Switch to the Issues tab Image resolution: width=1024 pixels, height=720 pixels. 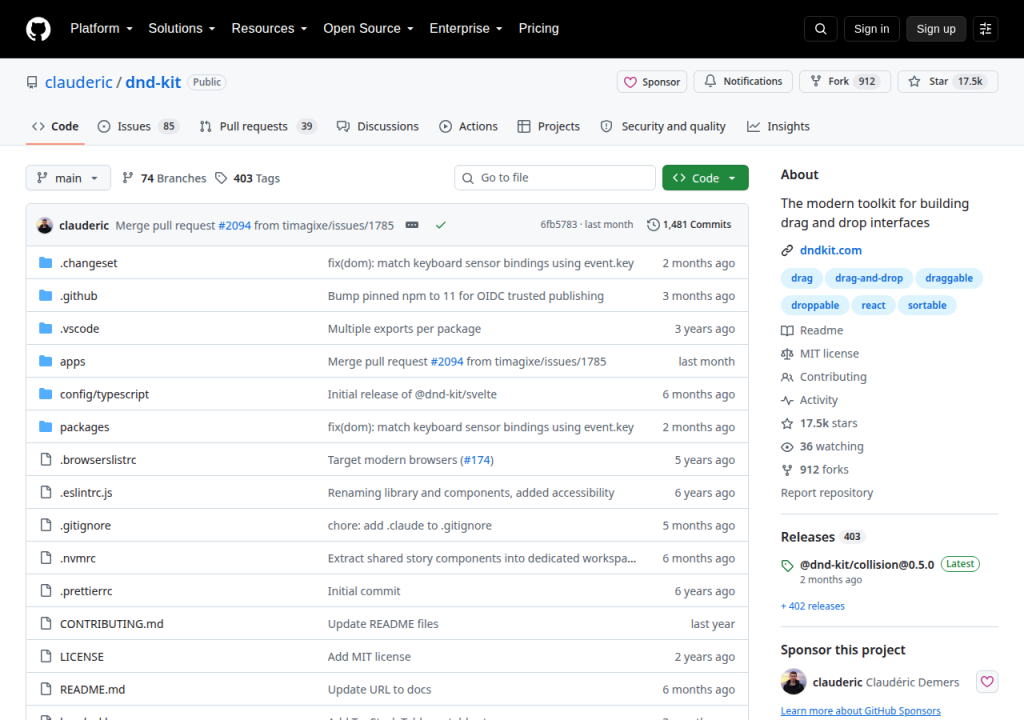138,126
